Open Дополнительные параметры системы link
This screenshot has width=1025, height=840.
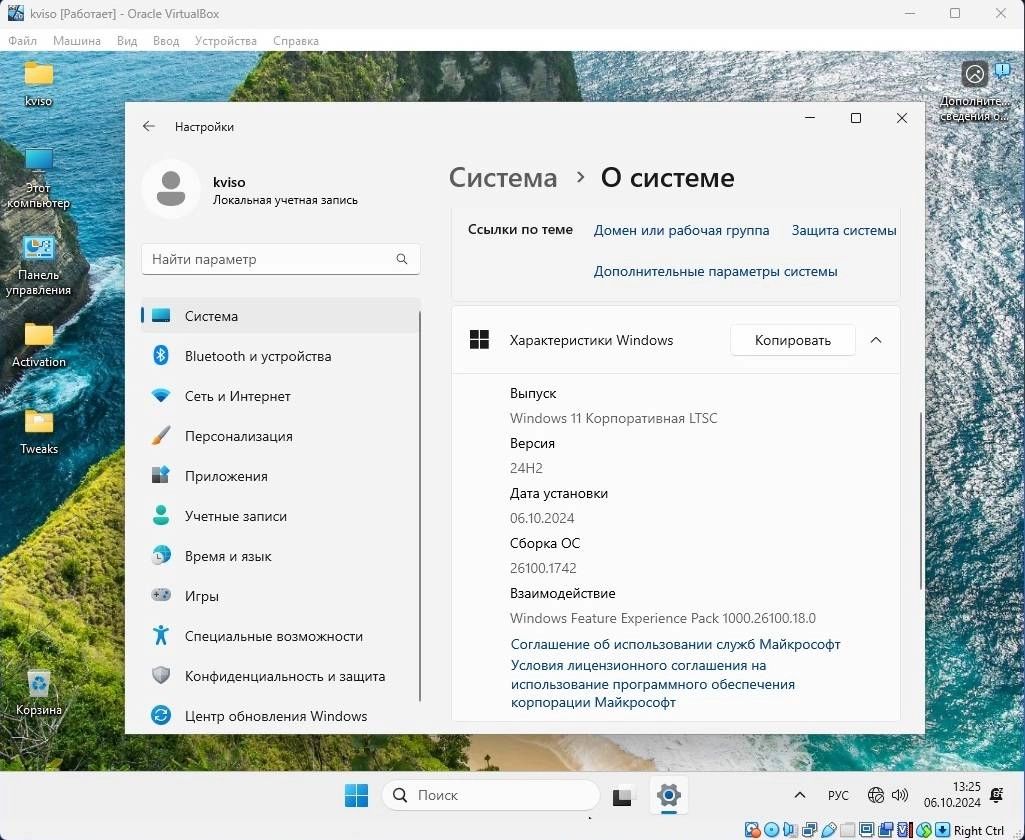715,271
